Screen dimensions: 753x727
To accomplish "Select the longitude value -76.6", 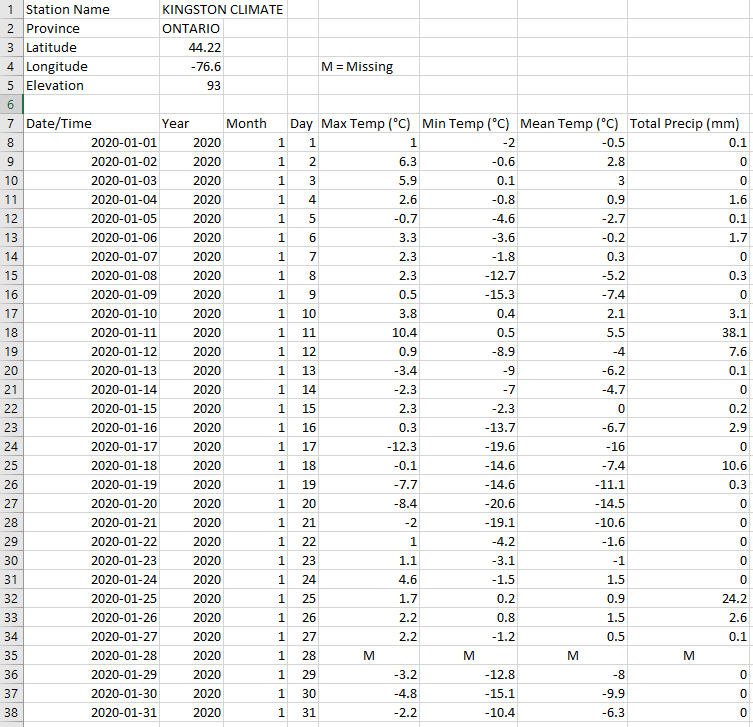I will [191, 66].
